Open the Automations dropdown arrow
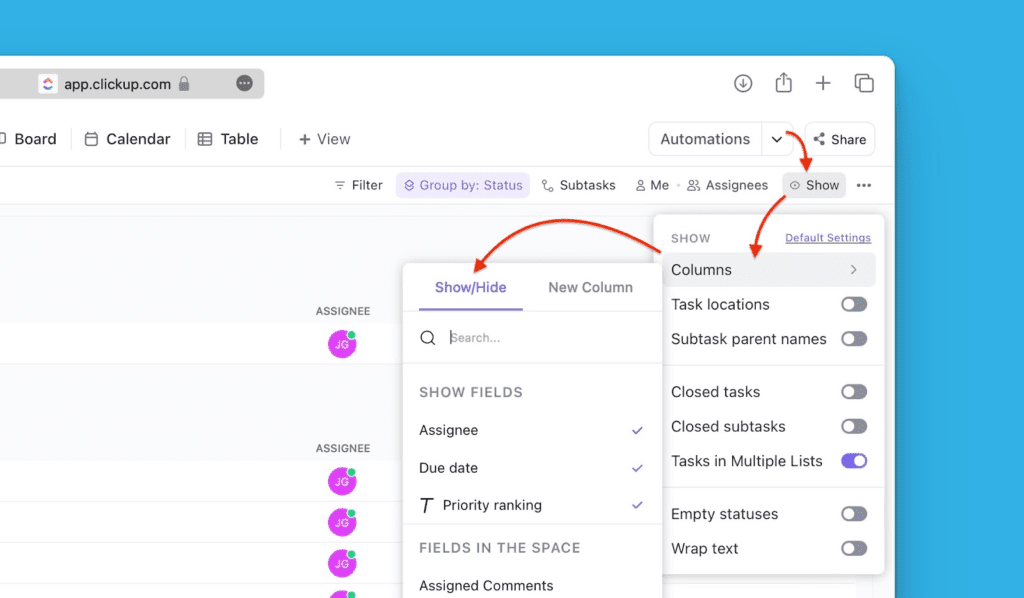The height and width of the screenshot is (598, 1024). [778, 139]
